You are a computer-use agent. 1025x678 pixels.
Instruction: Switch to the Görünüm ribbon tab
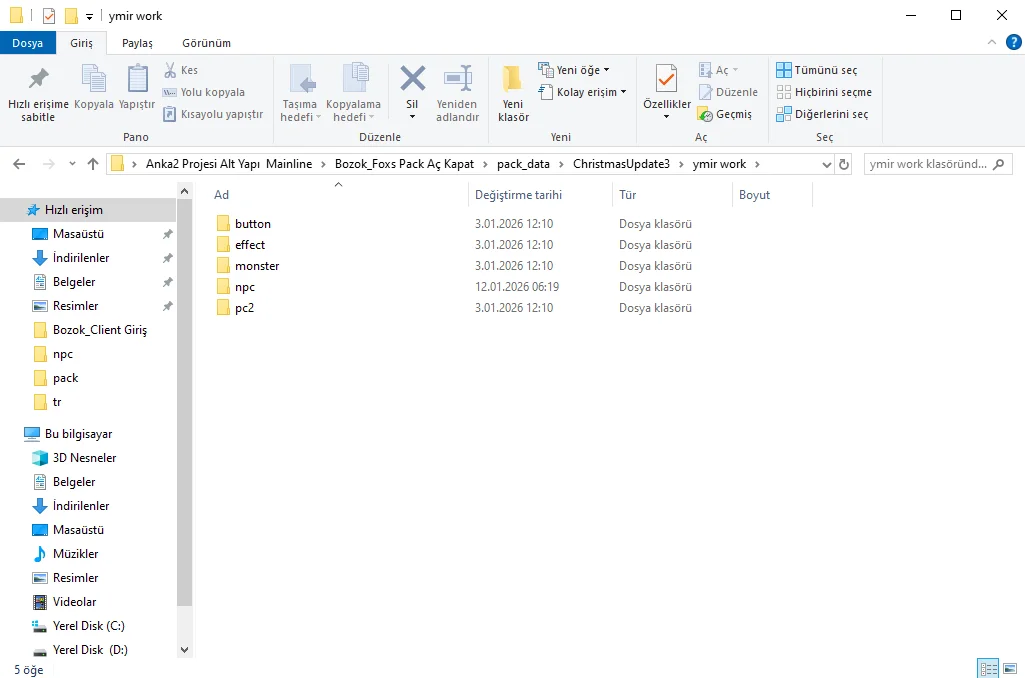[x=206, y=43]
